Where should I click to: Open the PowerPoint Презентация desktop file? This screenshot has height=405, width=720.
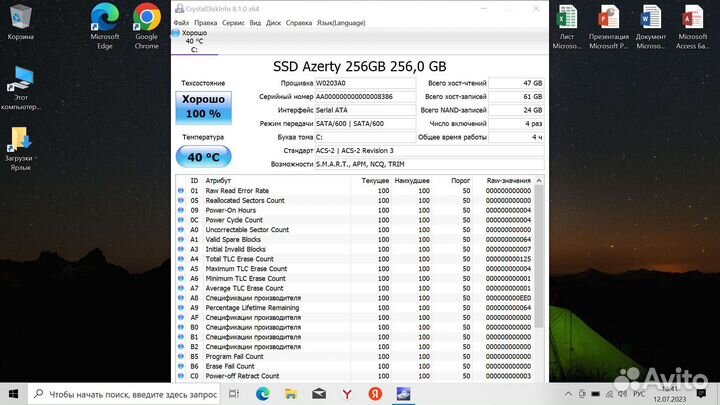[609, 27]
